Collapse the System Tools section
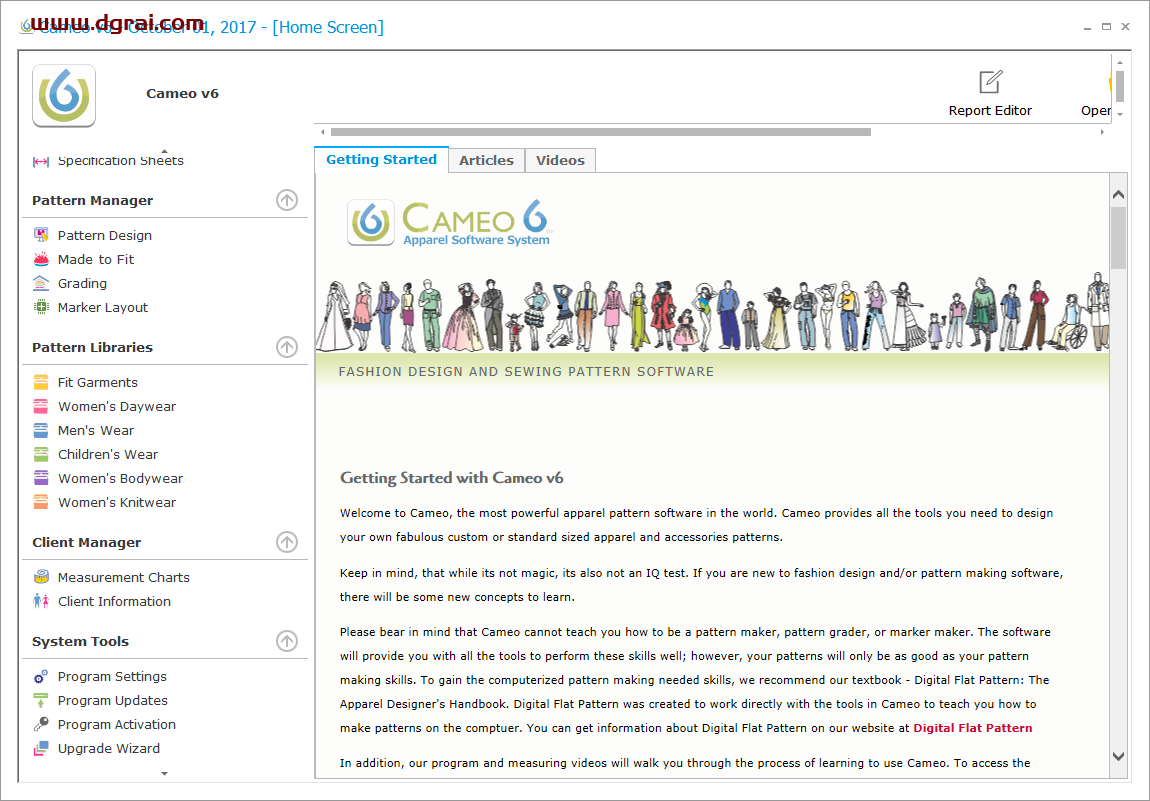1150x801 pixels. tap(287, 641)
